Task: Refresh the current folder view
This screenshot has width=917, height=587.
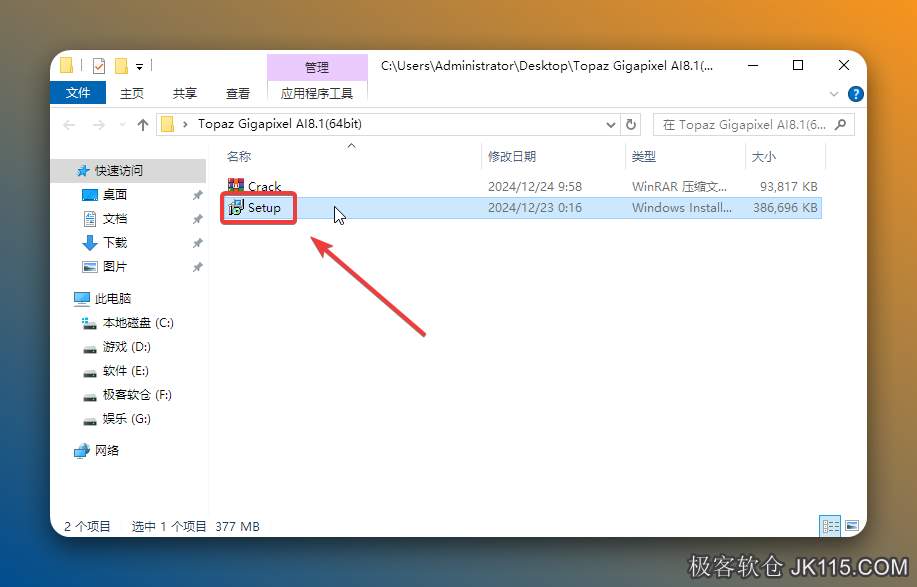Action: click(630, 125)
